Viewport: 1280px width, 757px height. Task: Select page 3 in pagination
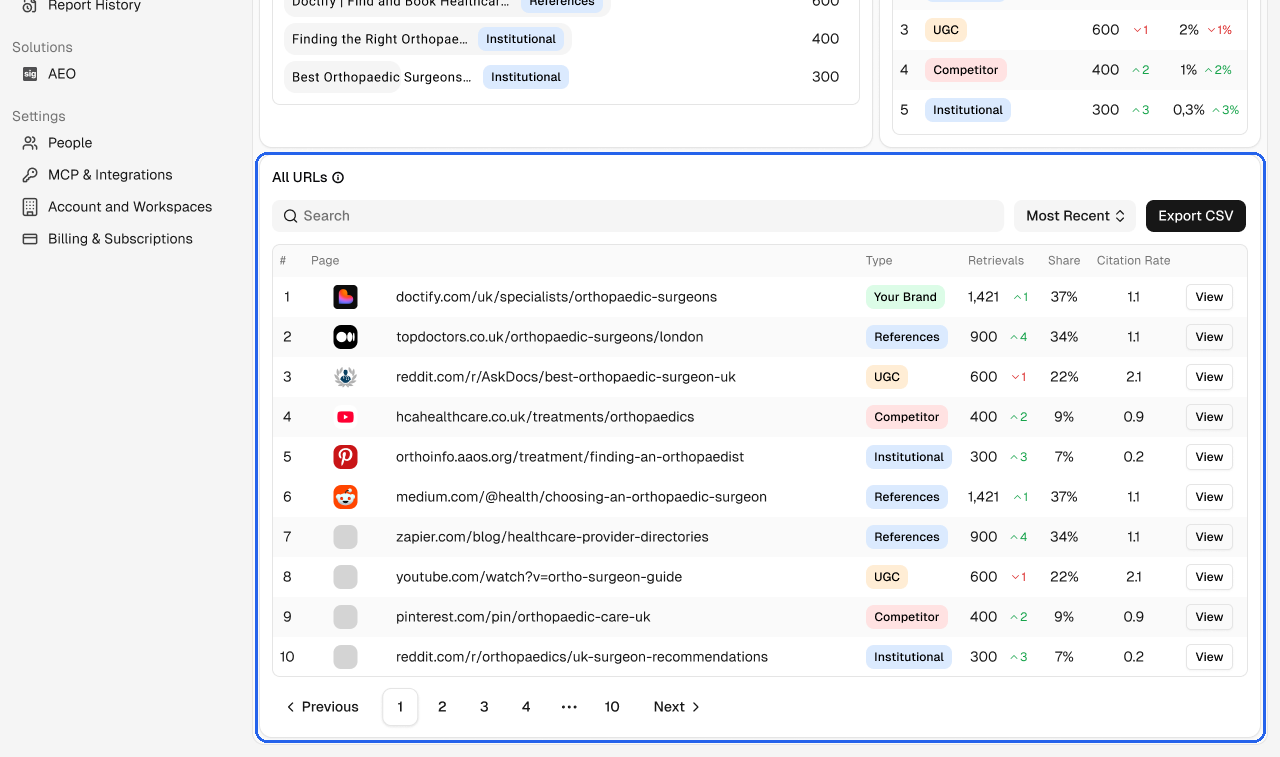[x=484, y=707]
